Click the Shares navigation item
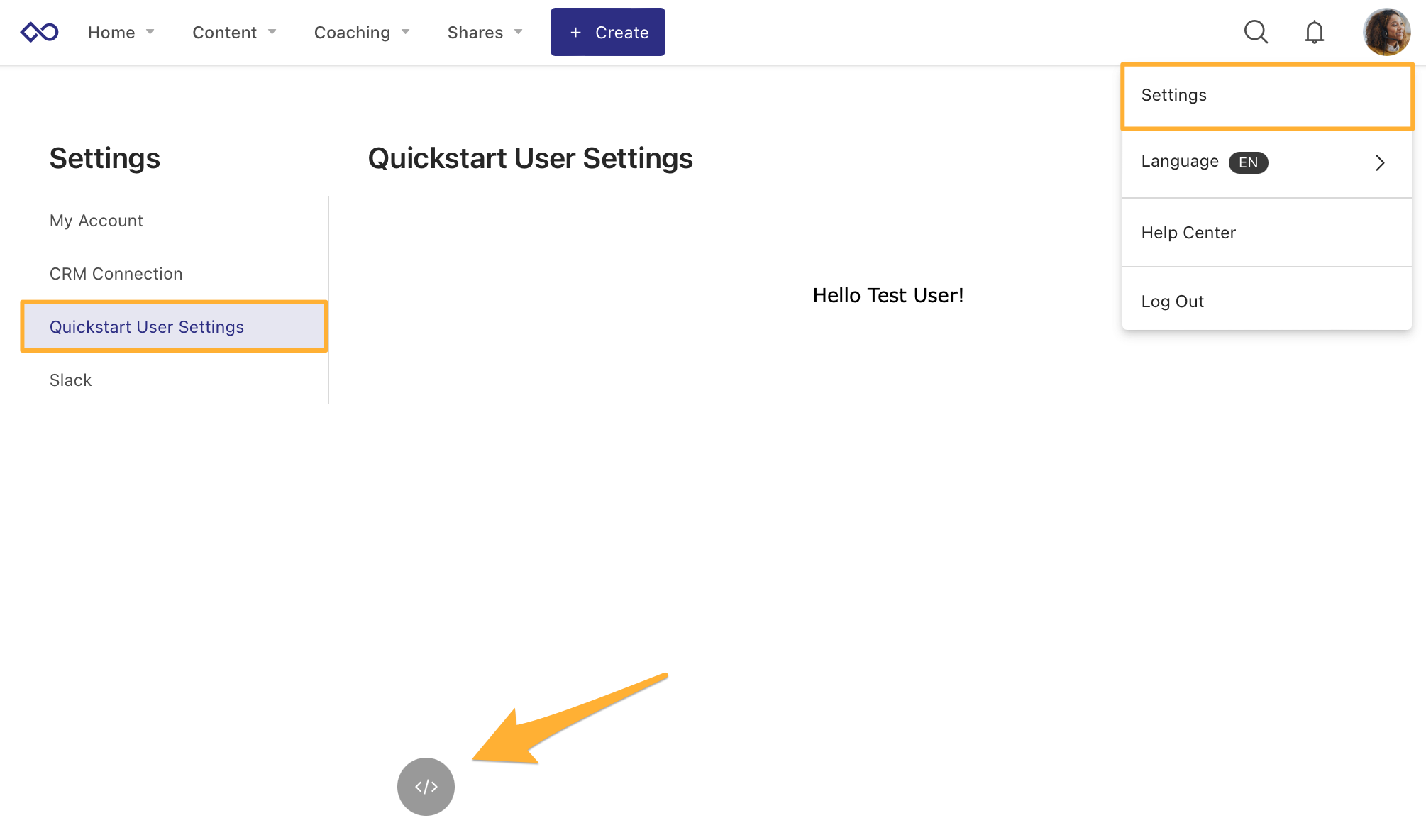This screenshot has width=1426, height=840. pos(475,31)
